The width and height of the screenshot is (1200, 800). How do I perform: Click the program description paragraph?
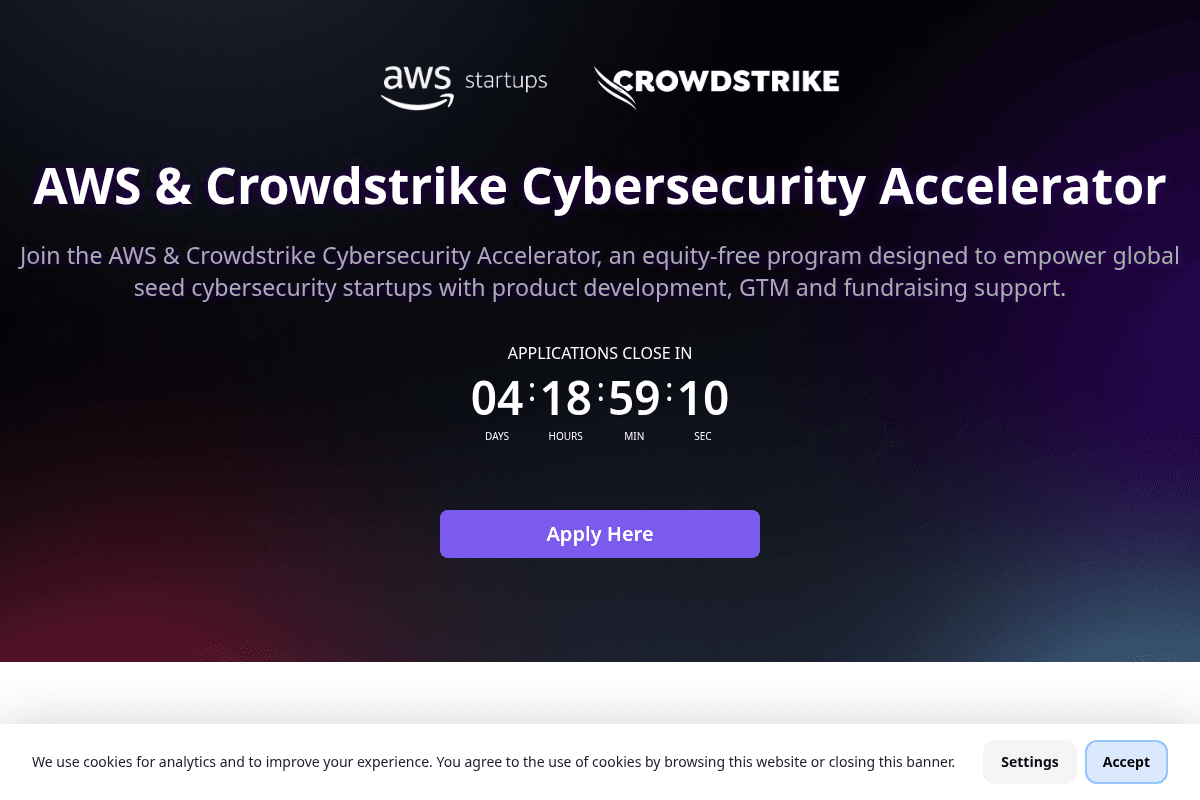[x=599, y=271]
